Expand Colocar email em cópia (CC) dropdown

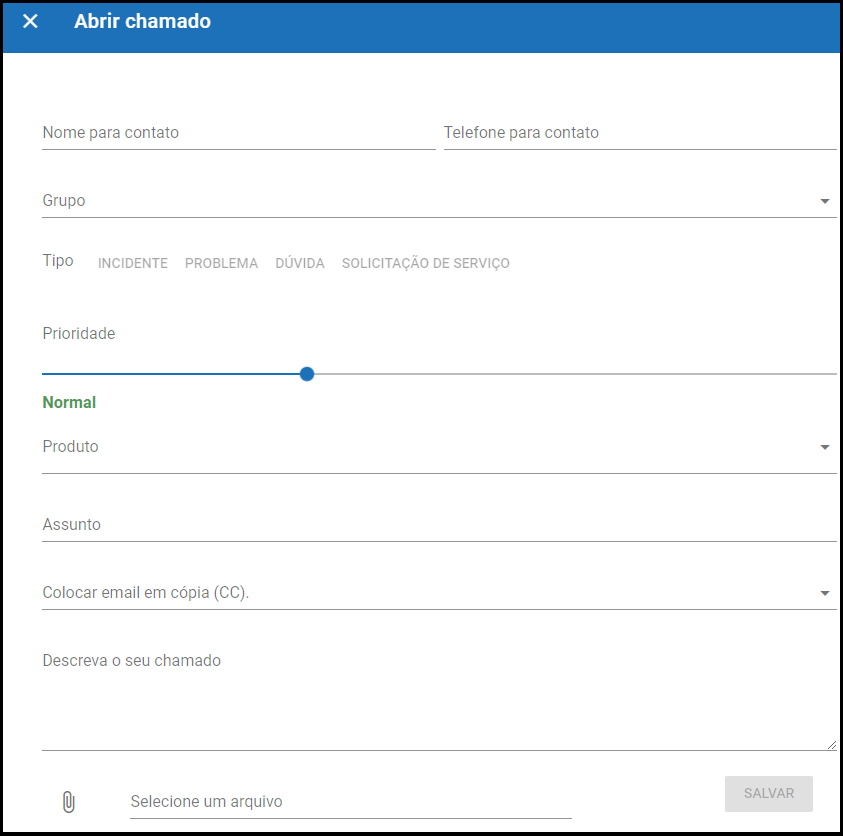coord(439,593)
